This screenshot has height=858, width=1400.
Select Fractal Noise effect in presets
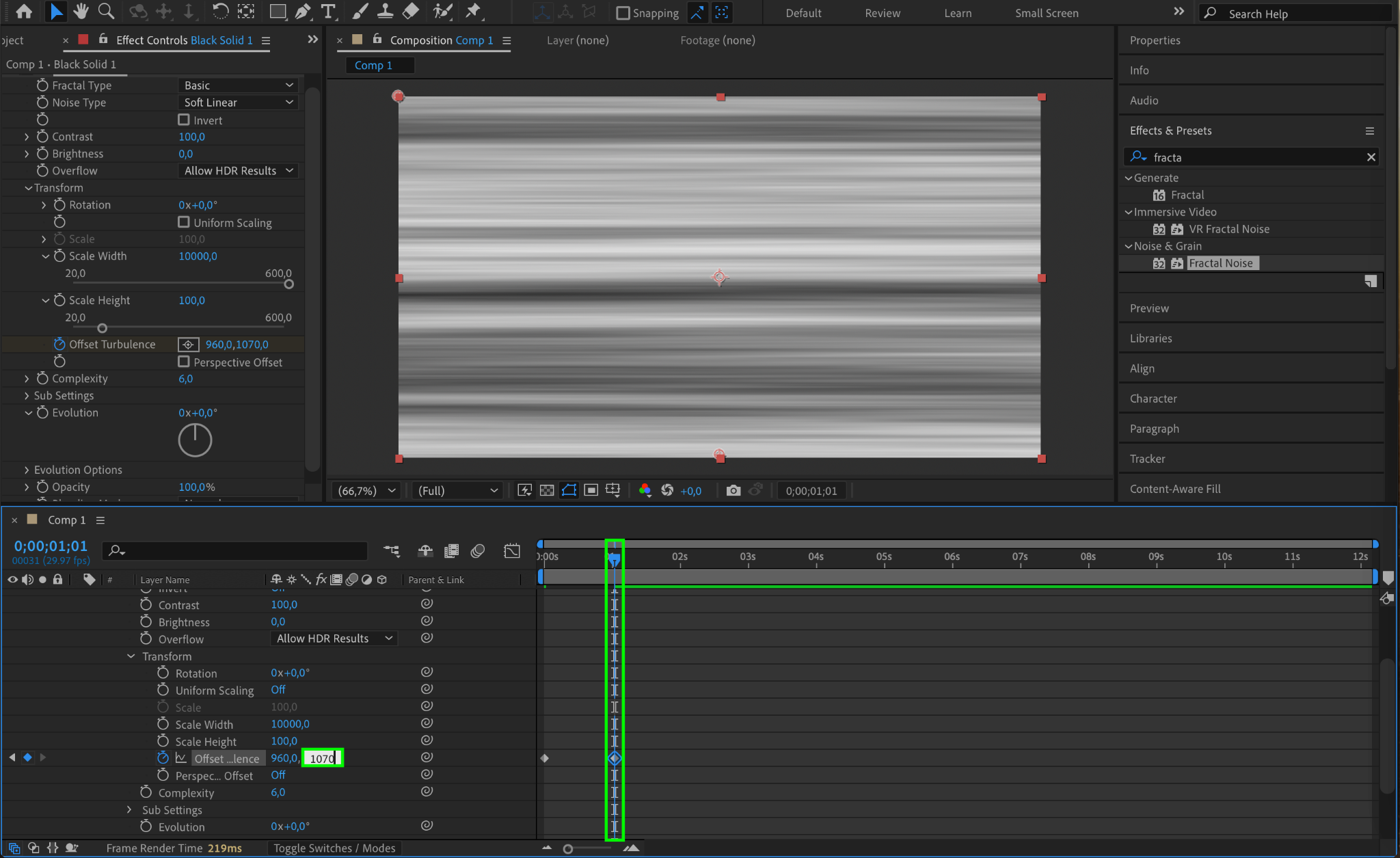(x=1220, y=263)
